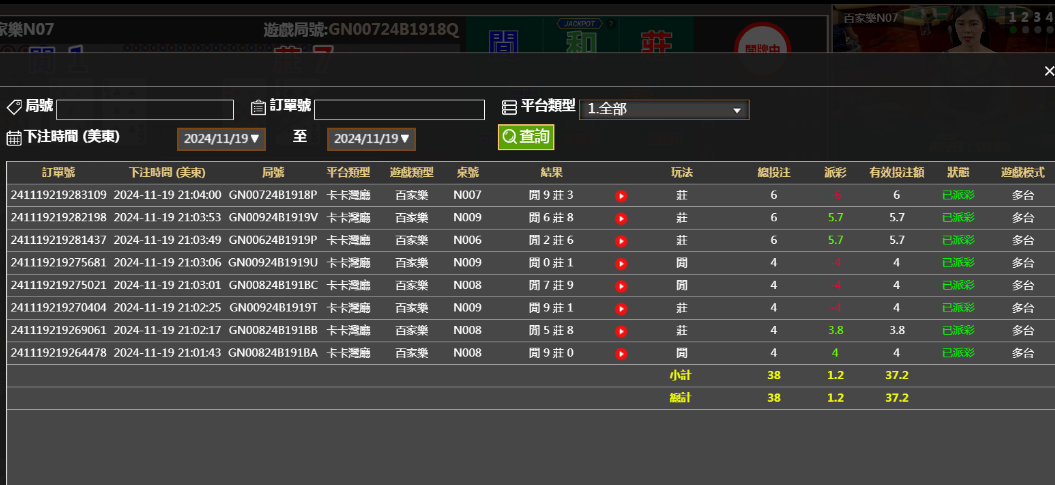1055x485 pixels.
Task: Play replay for order 241119219281437
Action: click(621, 241)
